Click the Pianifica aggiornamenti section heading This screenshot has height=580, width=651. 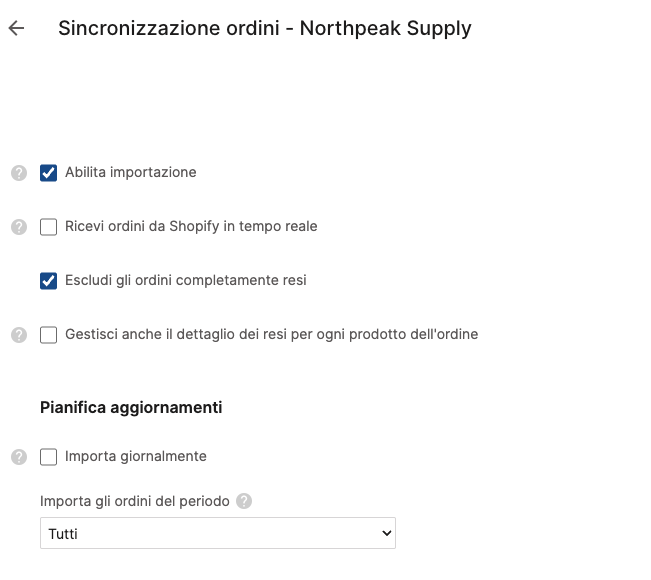131,408
